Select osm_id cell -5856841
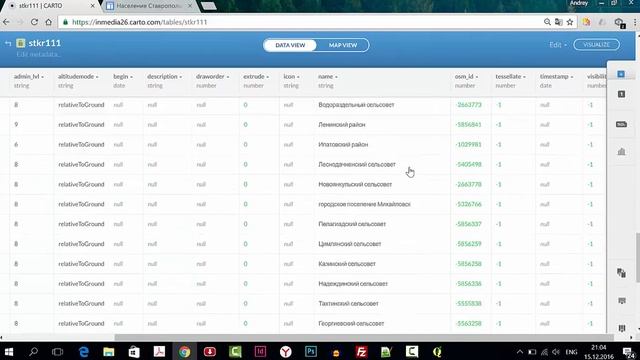The image size is (640, 360). (x=469, y=124)
